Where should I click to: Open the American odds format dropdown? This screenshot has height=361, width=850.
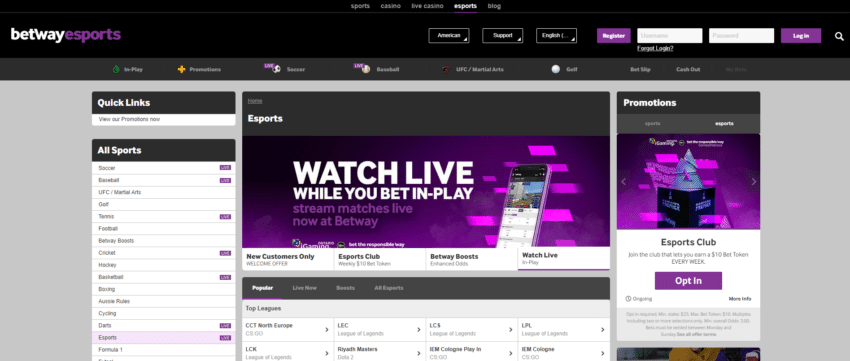[449, 36]
